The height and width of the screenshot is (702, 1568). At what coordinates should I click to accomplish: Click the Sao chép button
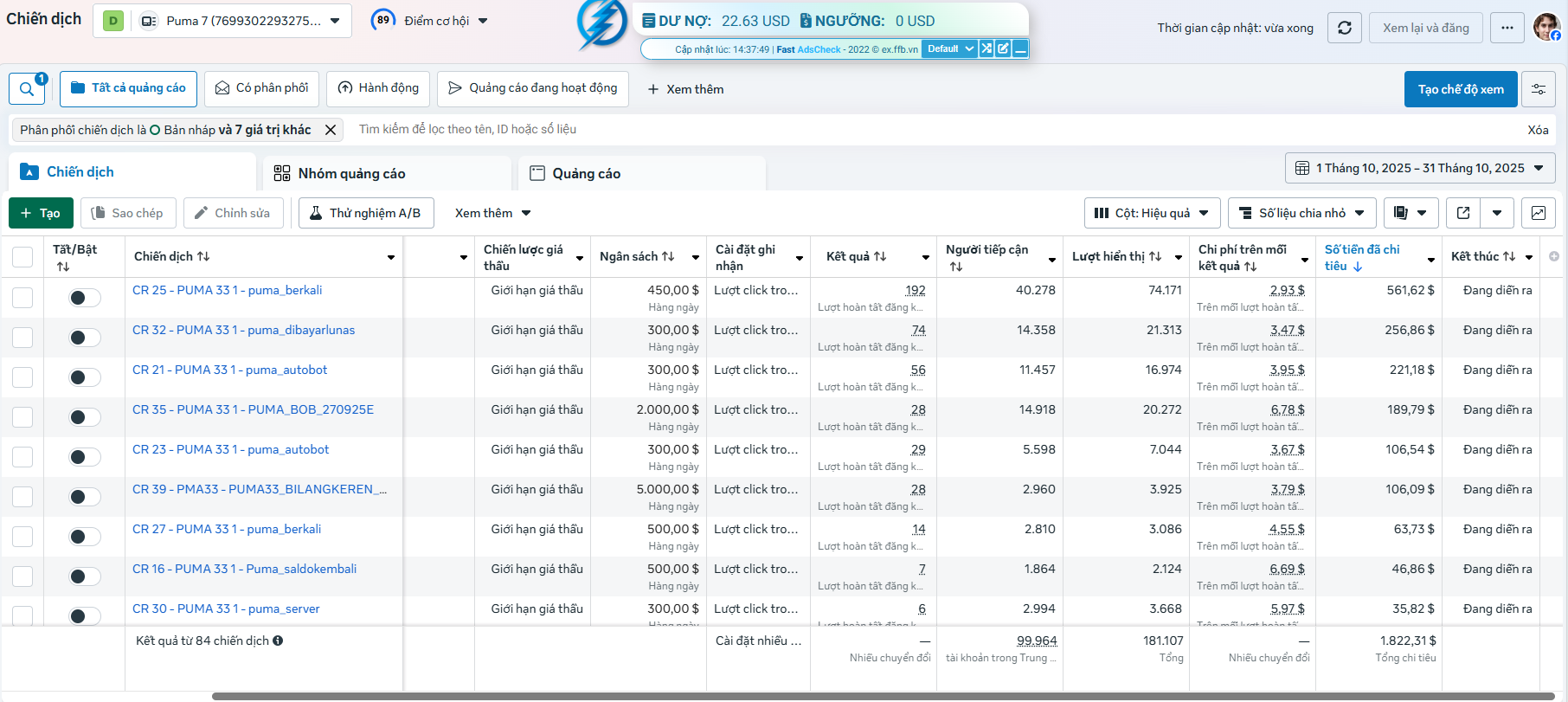tap(128, 213)
